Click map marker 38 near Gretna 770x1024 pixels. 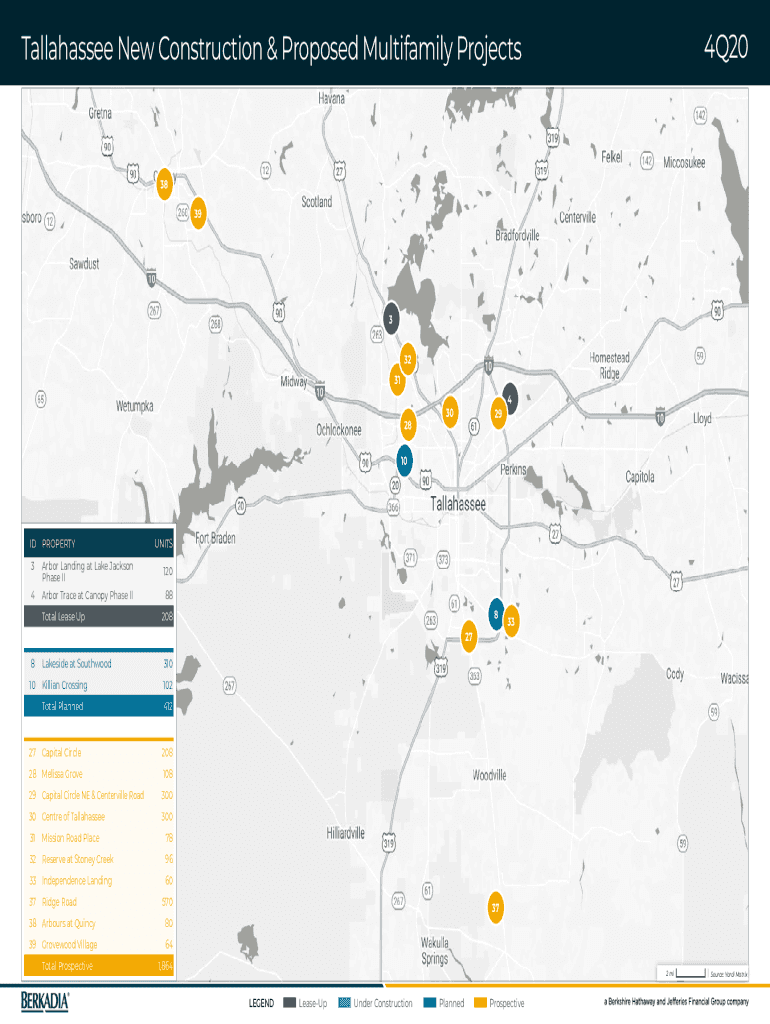tap(164, 182)
